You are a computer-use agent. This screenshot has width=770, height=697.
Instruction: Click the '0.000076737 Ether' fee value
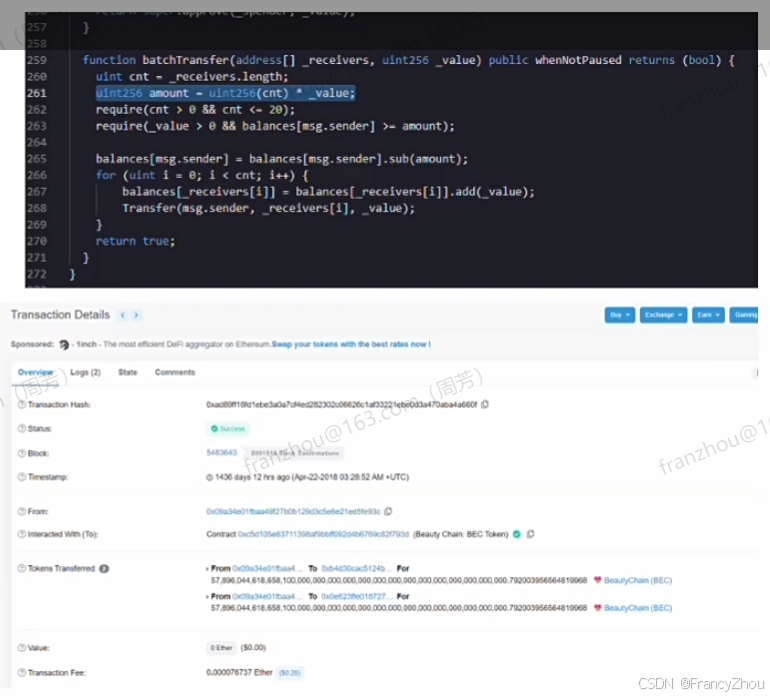coord(239,672)
